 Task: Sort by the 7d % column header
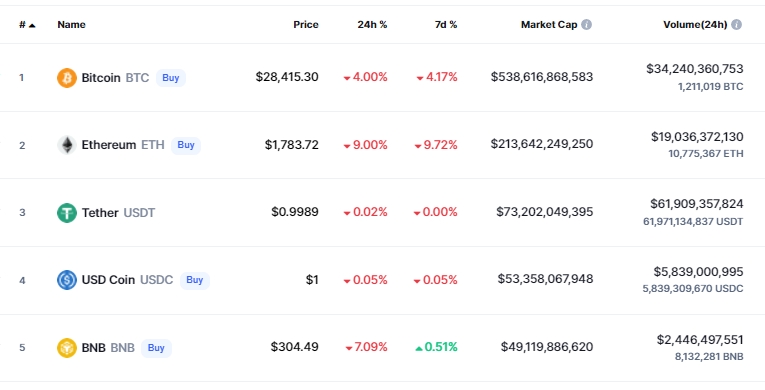[x=446, y=24]
